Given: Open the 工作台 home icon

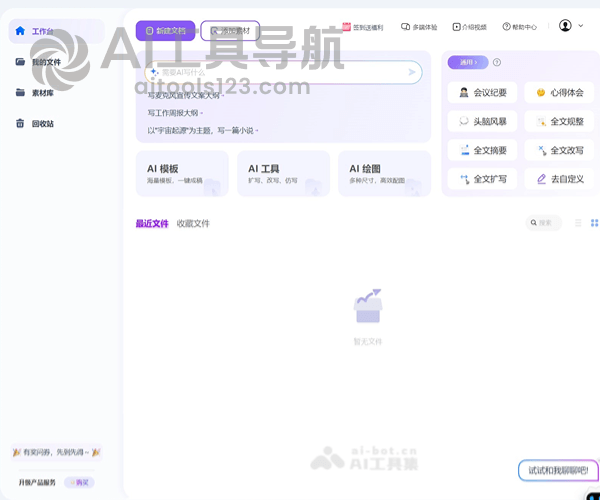Looking at the screenshot, I should (20, 31).
